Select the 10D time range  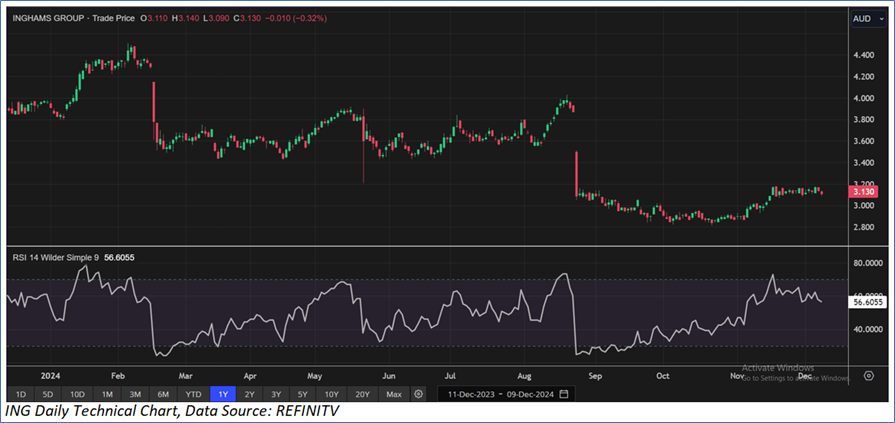tap(76, 394)
